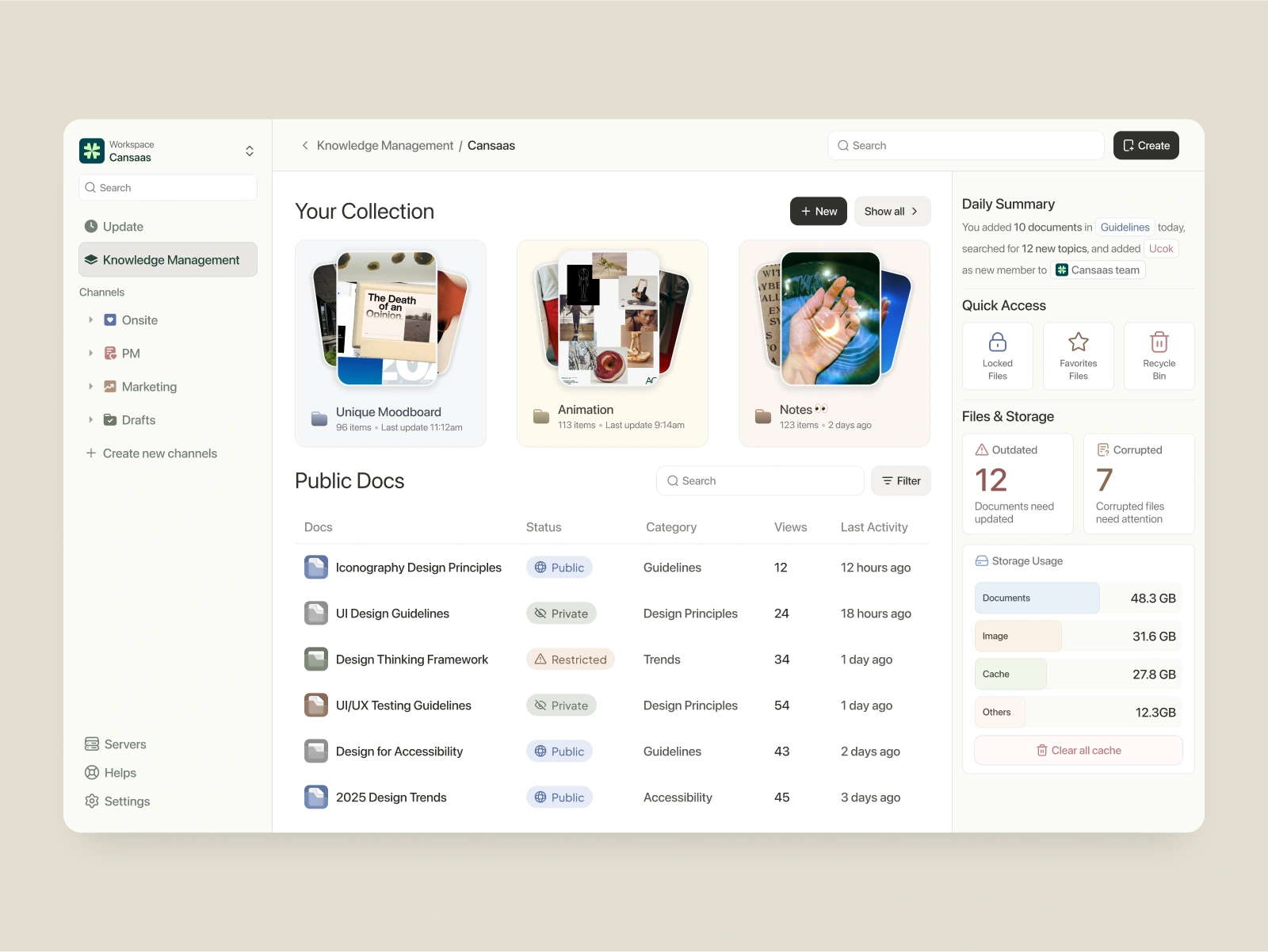This screenshot has height=952, width=1268.
Task: Click the UI/UX Testing Guidelines file icon
Action: click(316, 705)
